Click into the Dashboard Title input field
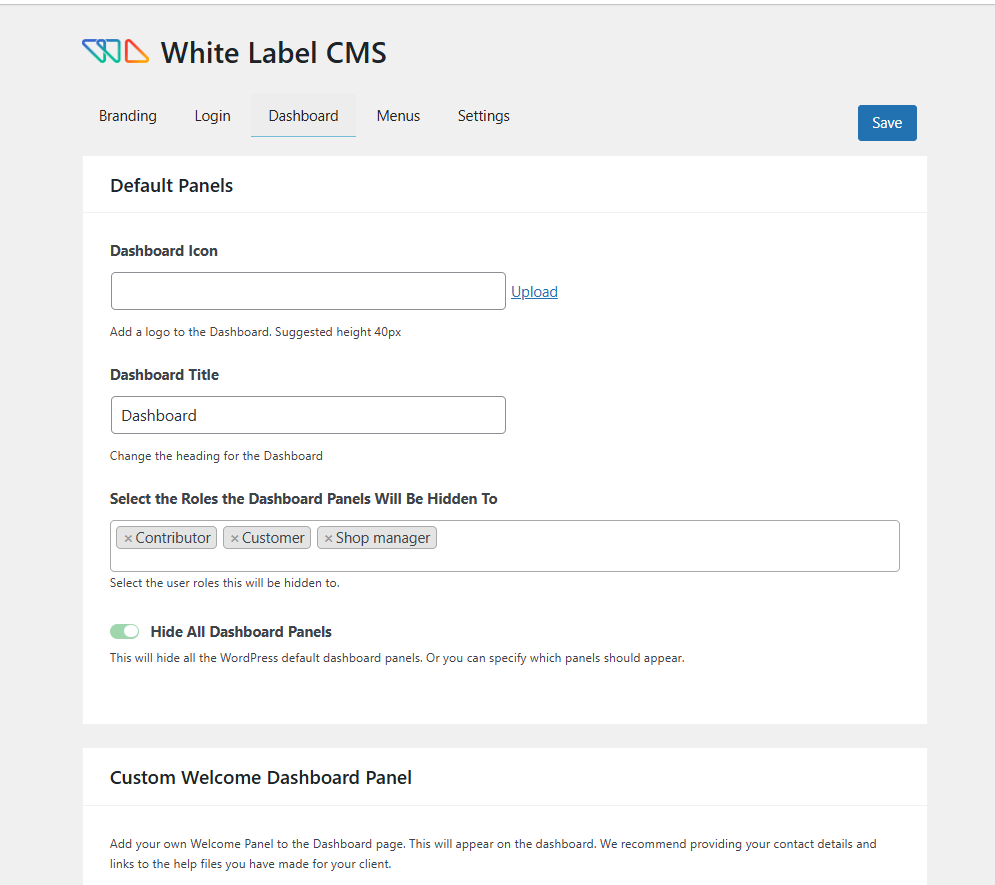This screenshot has width=995, height=885. [x=308, y=415]
